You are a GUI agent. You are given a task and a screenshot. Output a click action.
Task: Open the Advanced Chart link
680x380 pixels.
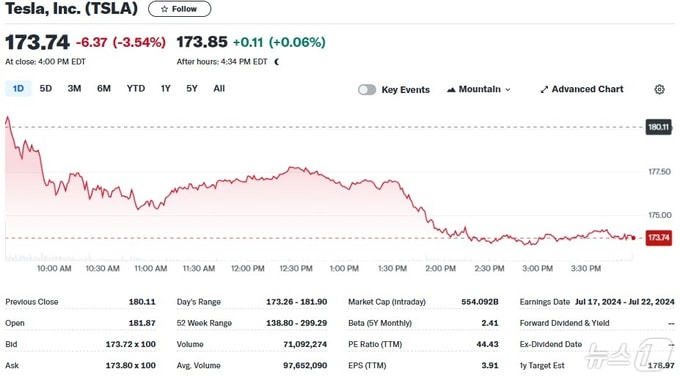click(x=582, y=89)
